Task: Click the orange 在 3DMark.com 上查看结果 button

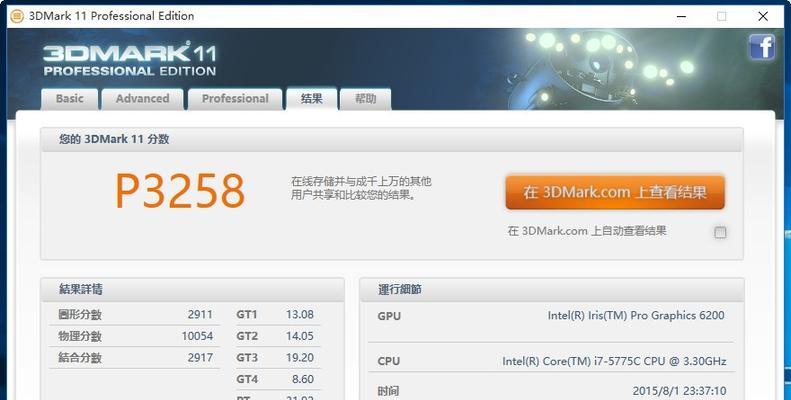Action: [x=615, y=192]
